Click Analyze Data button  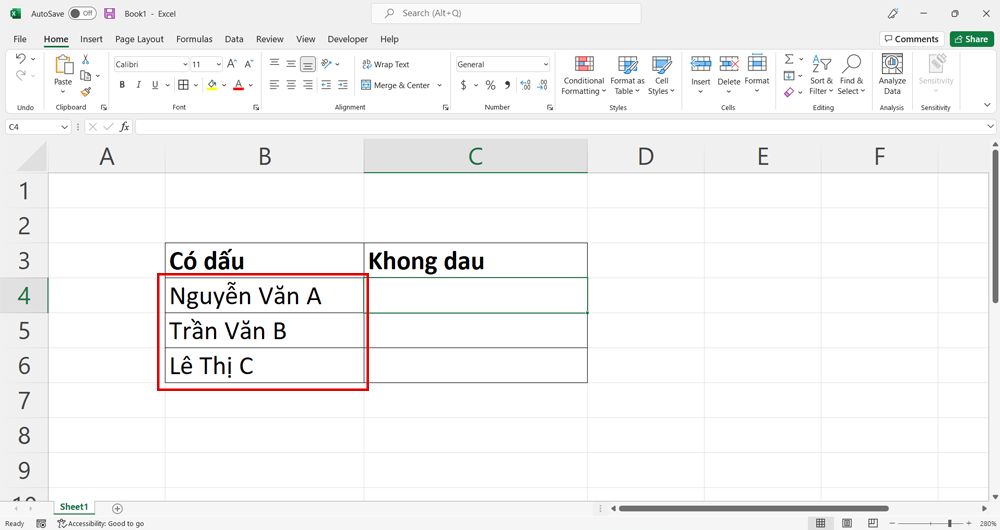892,75
